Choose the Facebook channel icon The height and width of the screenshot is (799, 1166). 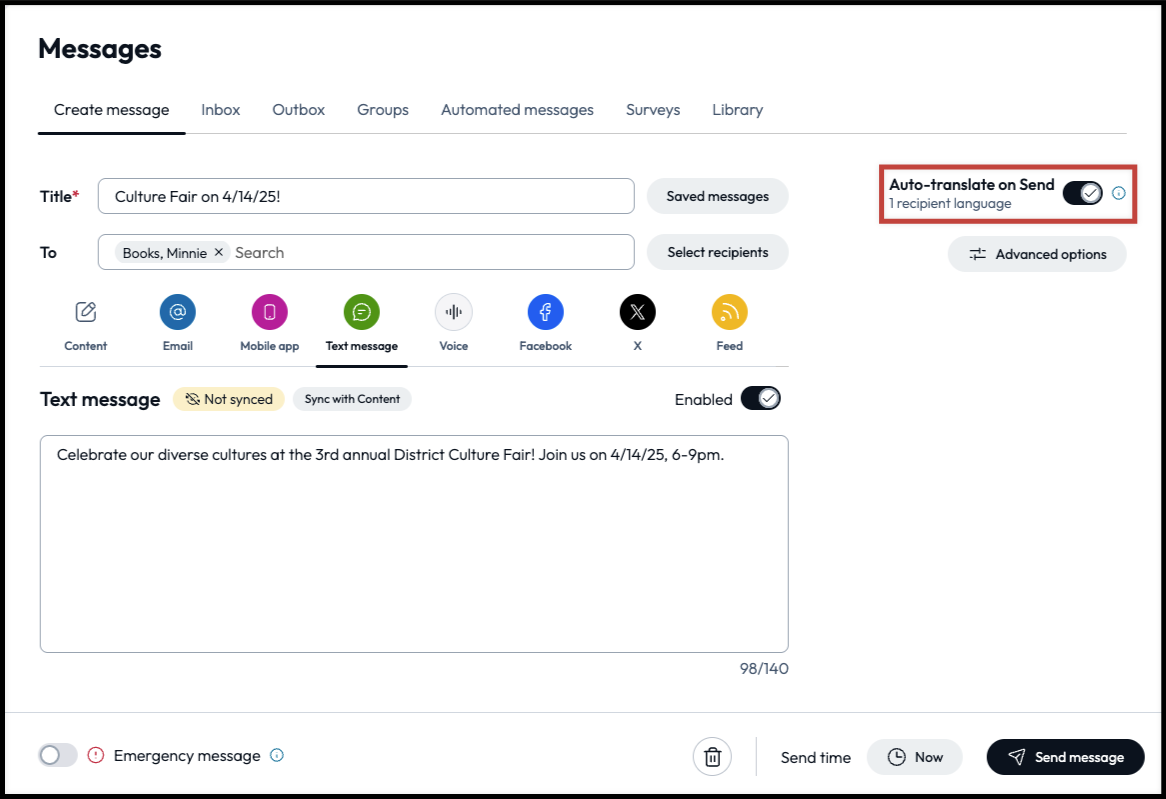point(545,313)
